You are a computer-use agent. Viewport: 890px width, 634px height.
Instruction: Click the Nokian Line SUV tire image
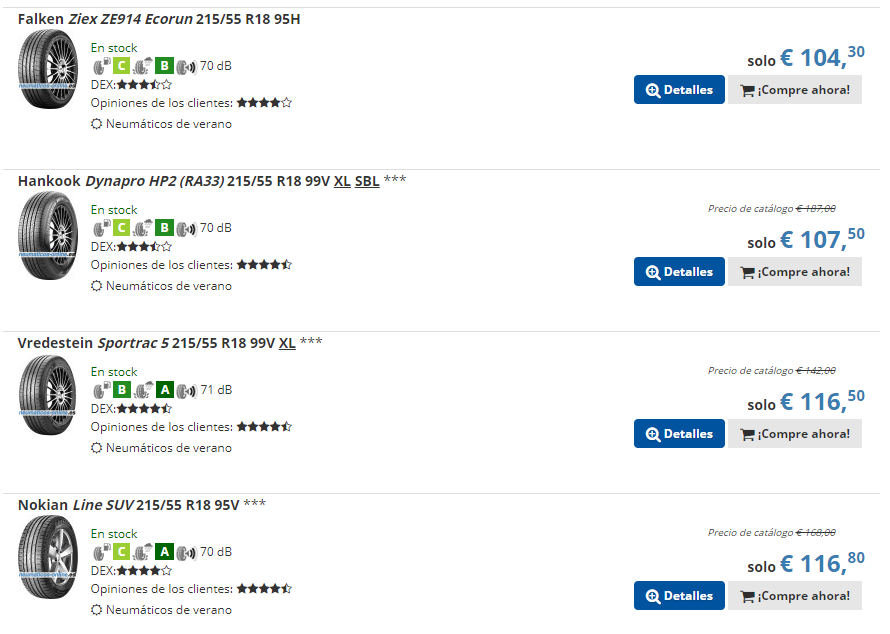[x=48, y=557]
